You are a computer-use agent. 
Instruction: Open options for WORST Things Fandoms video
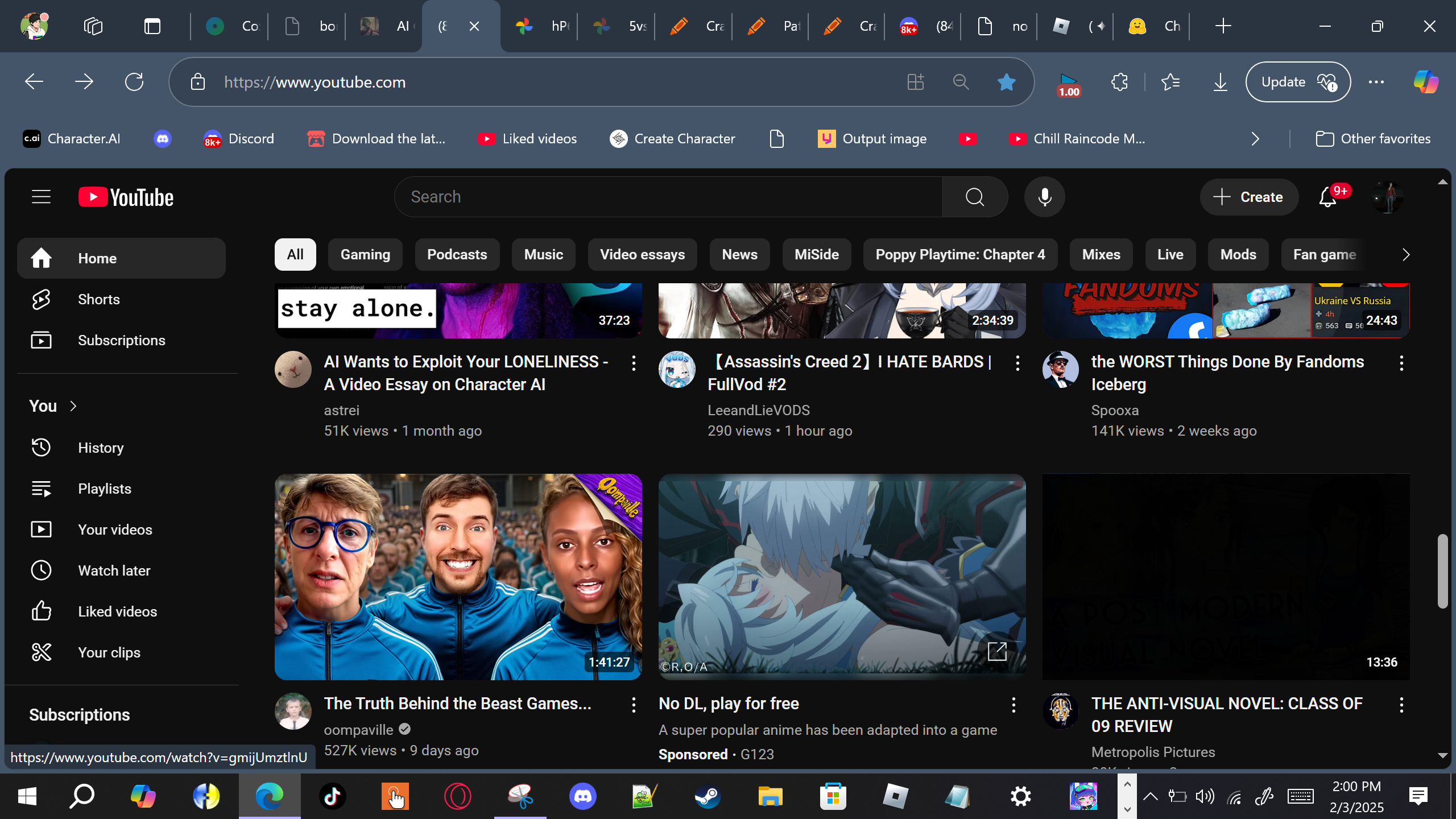pyautogui.click(x=1401, y=363)
